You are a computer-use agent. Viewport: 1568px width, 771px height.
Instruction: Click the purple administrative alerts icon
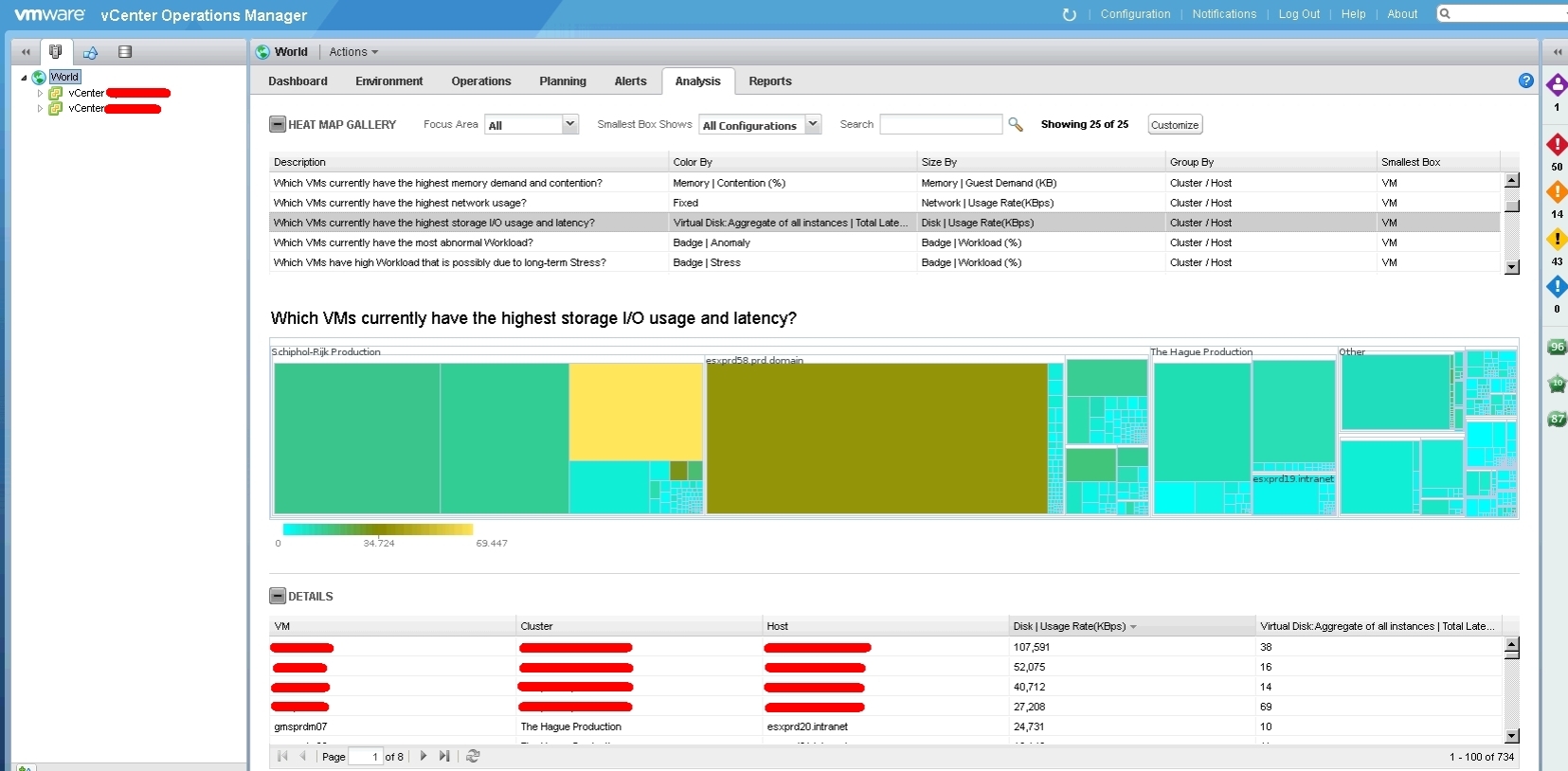pyautogui.click(x=1557, y=86)
